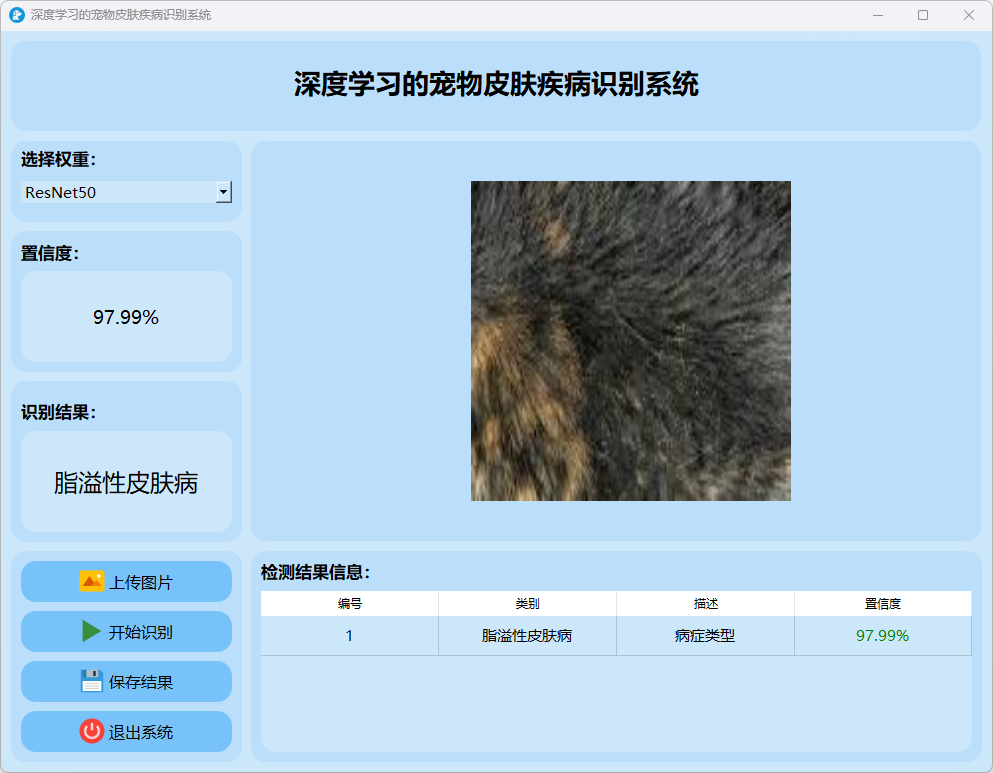This screenshot has width=993, height=773.
Task: Click the picture icon on 上传图片 button
Action: click(92, 581)
